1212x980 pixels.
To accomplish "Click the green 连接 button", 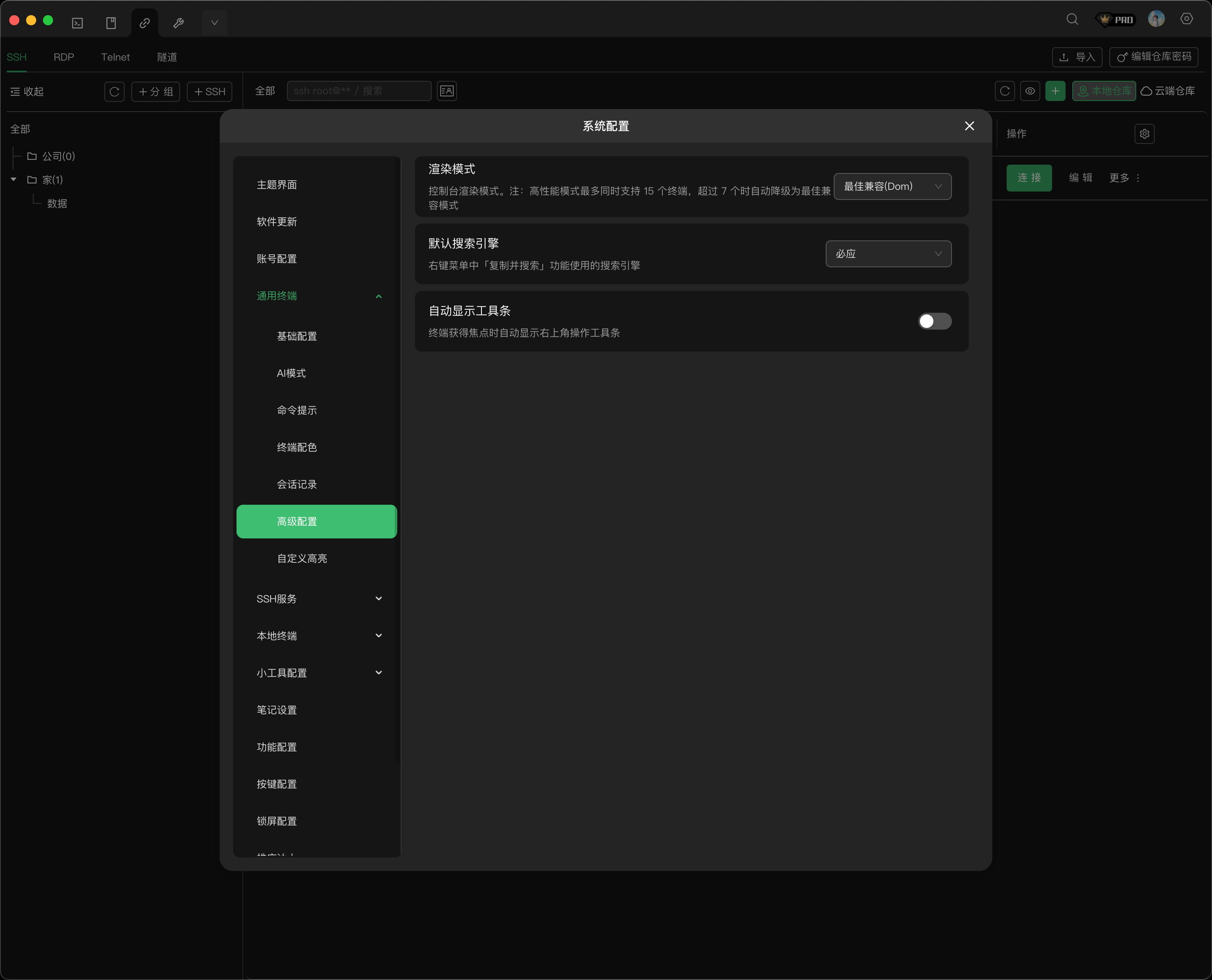I will (x=1029, y=178).
